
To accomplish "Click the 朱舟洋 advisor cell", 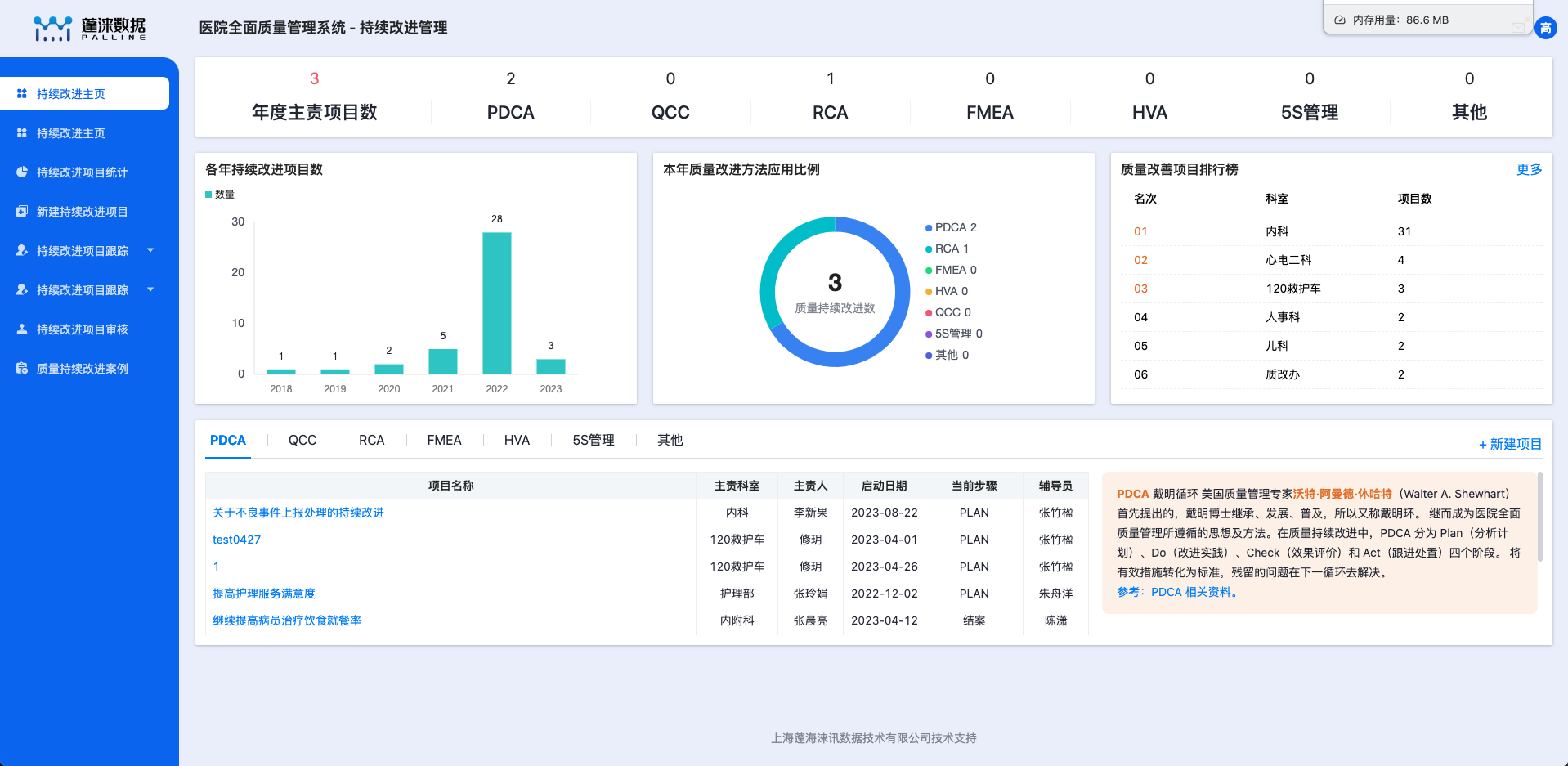I will click(1055, 594).
